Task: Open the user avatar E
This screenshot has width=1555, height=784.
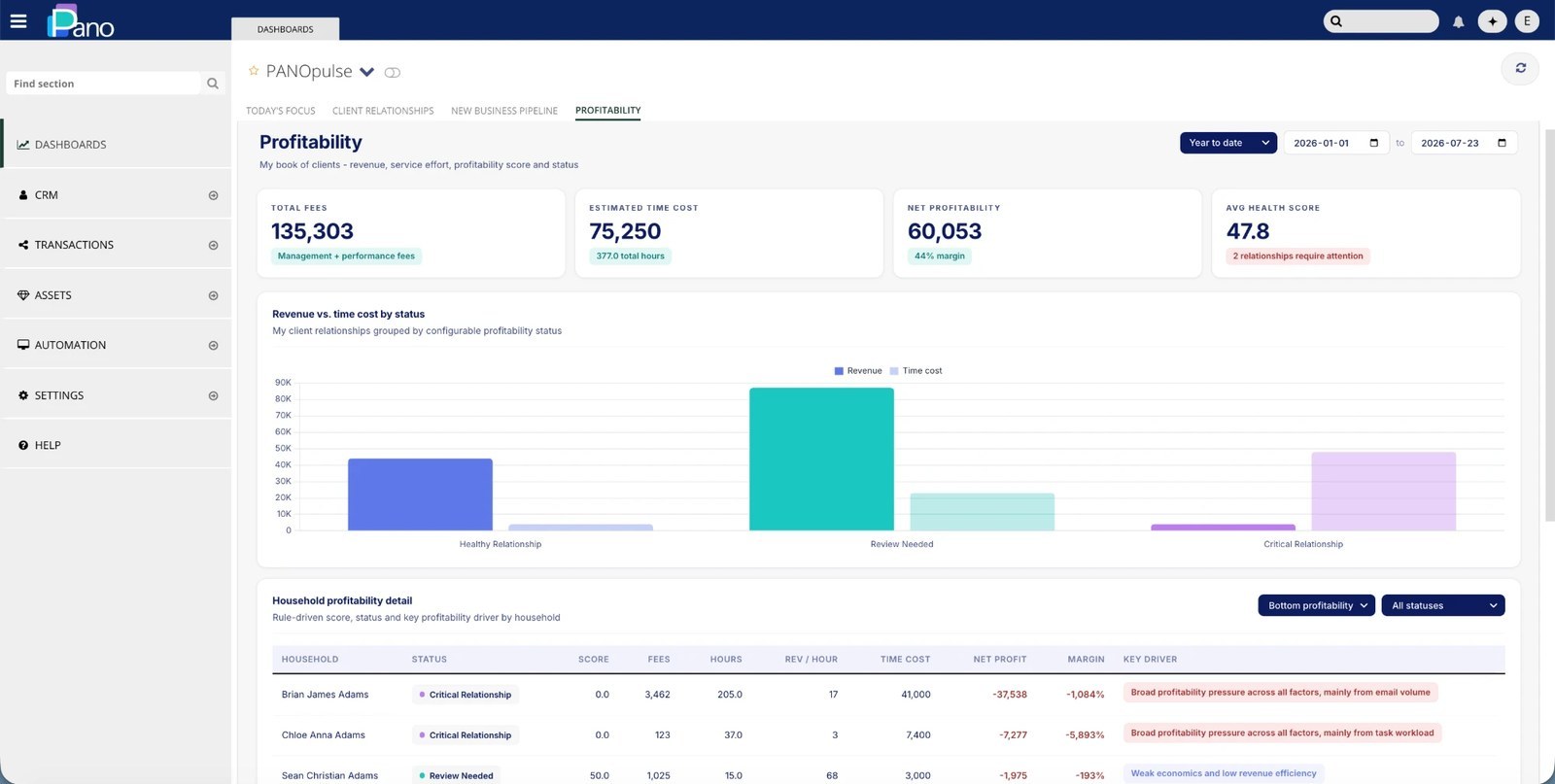Action: (x=1527, y=21)
